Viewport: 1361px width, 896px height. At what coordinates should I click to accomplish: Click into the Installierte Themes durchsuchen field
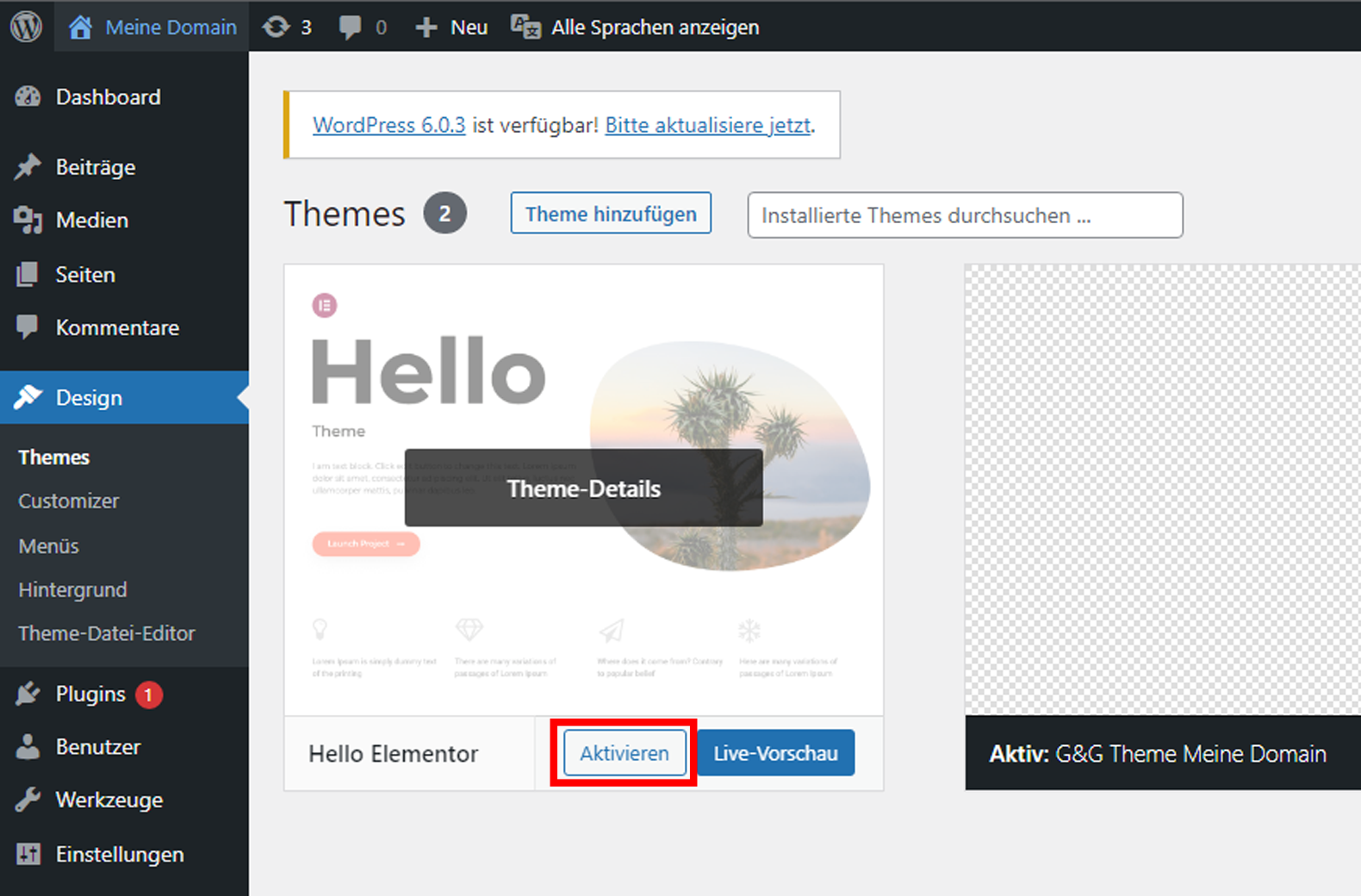coord(965,215)
